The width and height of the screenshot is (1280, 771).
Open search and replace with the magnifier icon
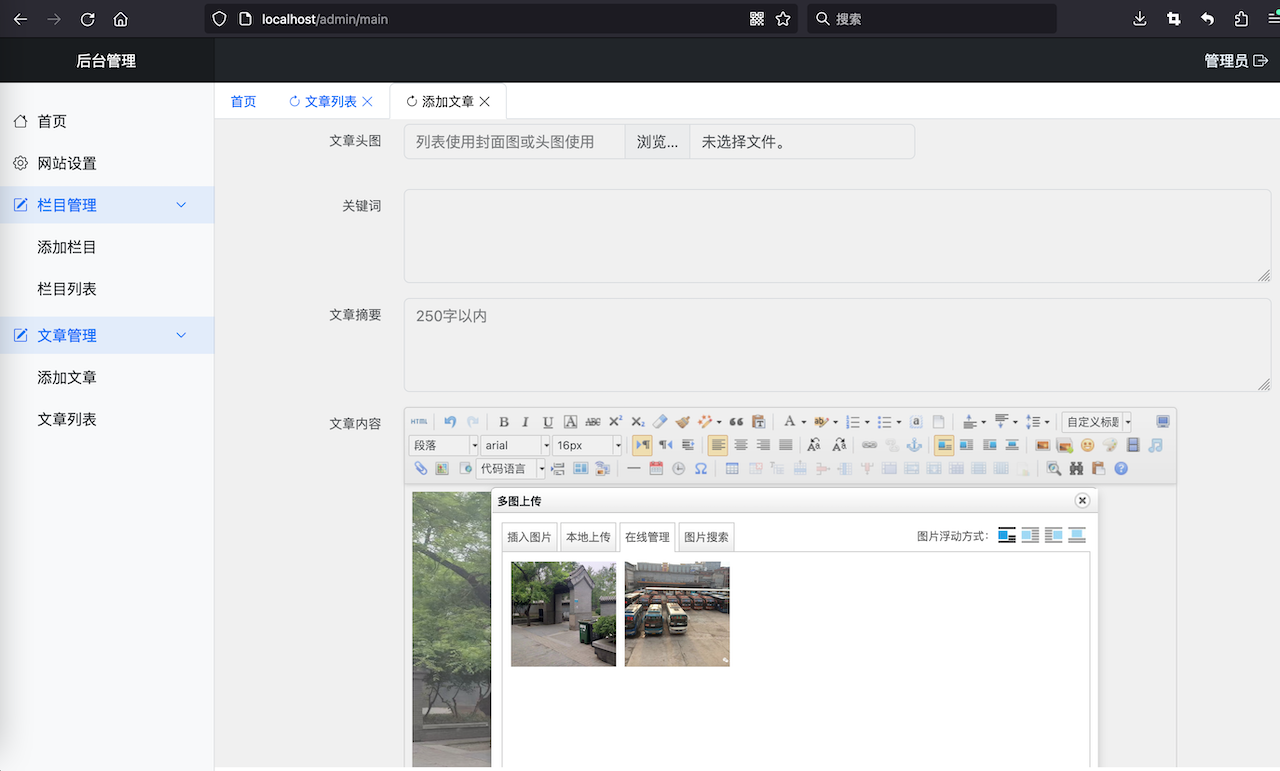click(1054, 468)
